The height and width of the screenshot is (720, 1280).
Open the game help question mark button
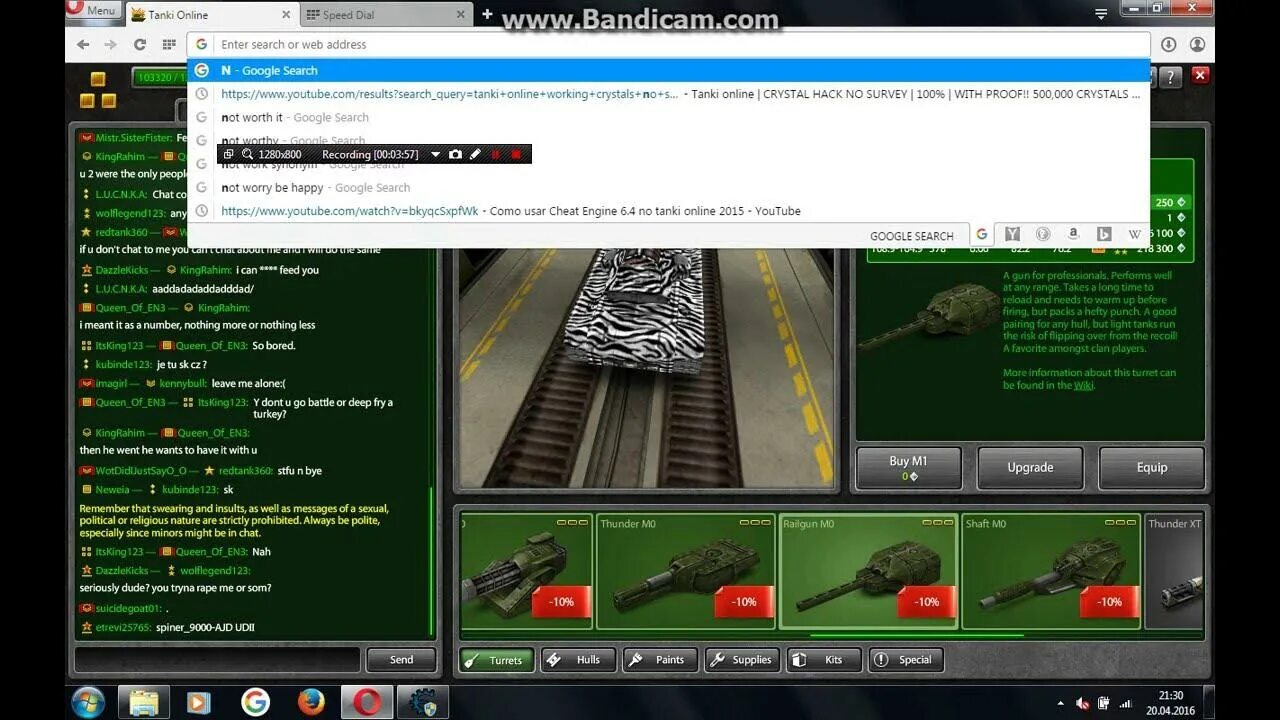1171,76
